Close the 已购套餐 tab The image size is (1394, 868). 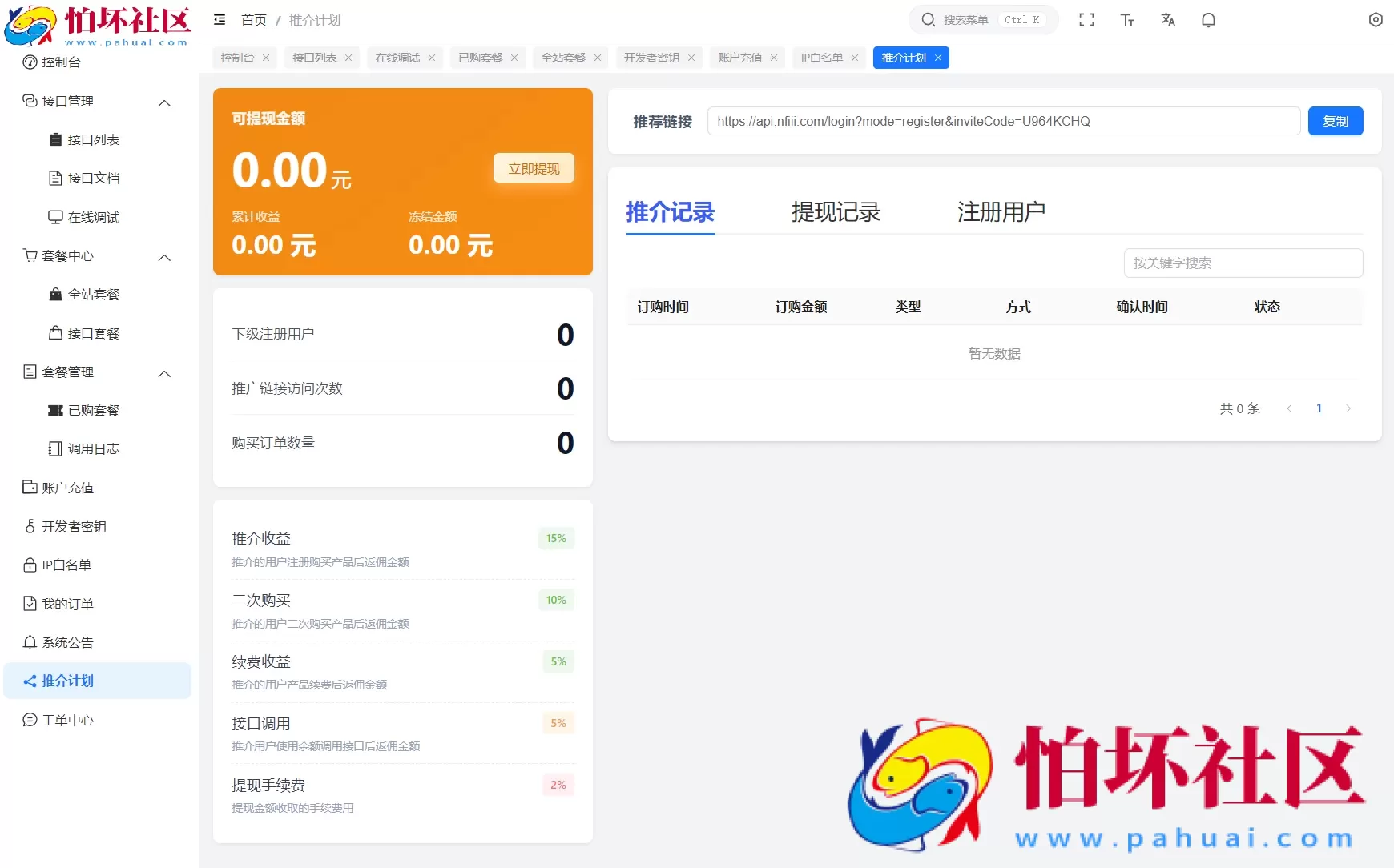click(x=515, y=58)
